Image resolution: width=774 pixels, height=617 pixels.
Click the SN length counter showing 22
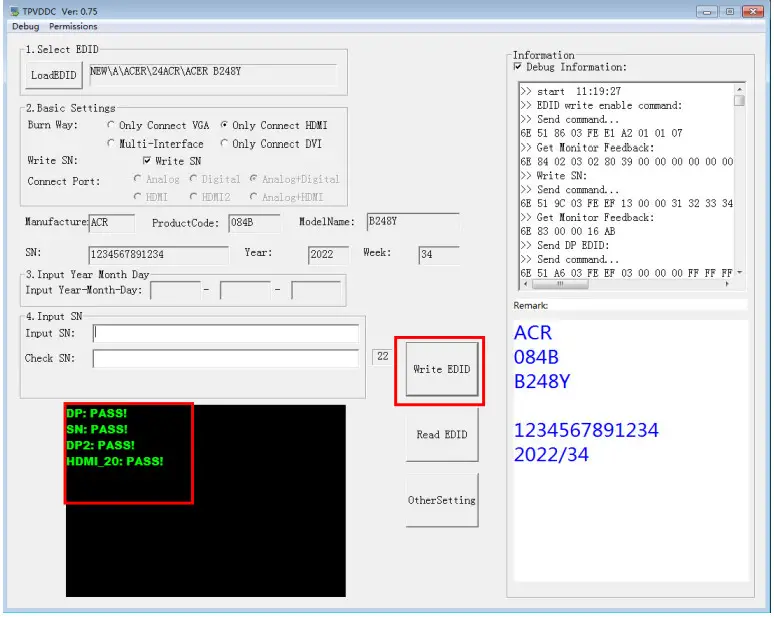coord(383,356)
